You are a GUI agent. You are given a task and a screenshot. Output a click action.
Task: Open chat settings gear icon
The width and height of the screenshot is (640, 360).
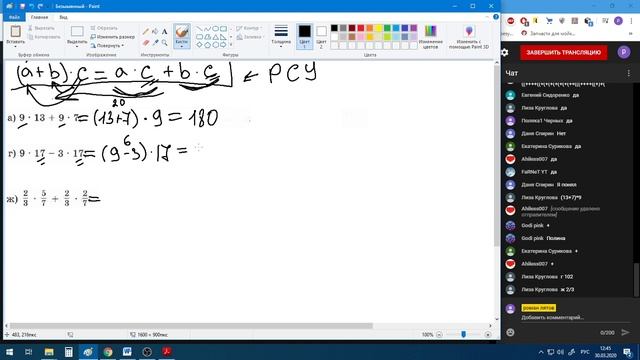tap(505, 52)
